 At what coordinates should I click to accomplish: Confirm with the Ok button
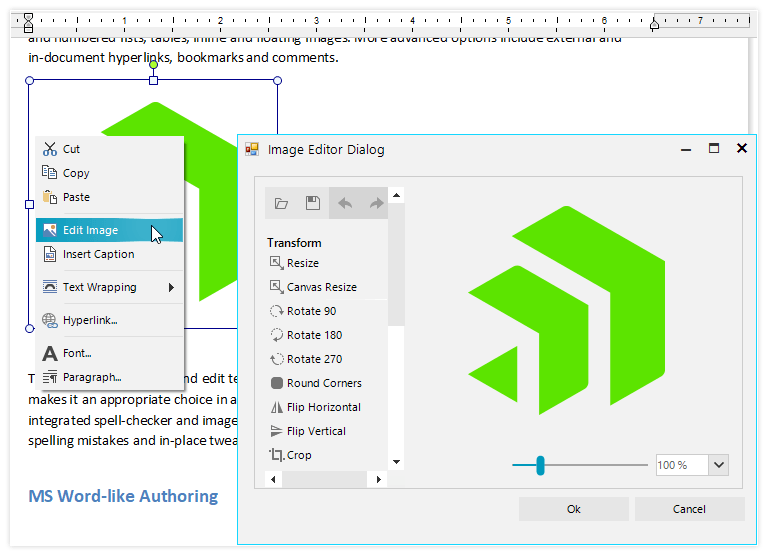[574, 509]
